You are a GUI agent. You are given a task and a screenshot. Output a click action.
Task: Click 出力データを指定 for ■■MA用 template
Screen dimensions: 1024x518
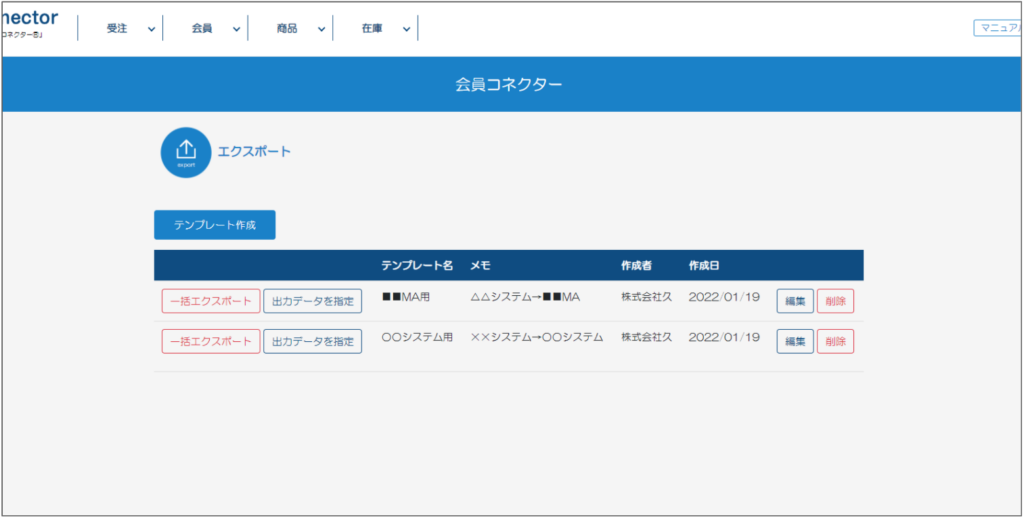click(x=313, y=301)
